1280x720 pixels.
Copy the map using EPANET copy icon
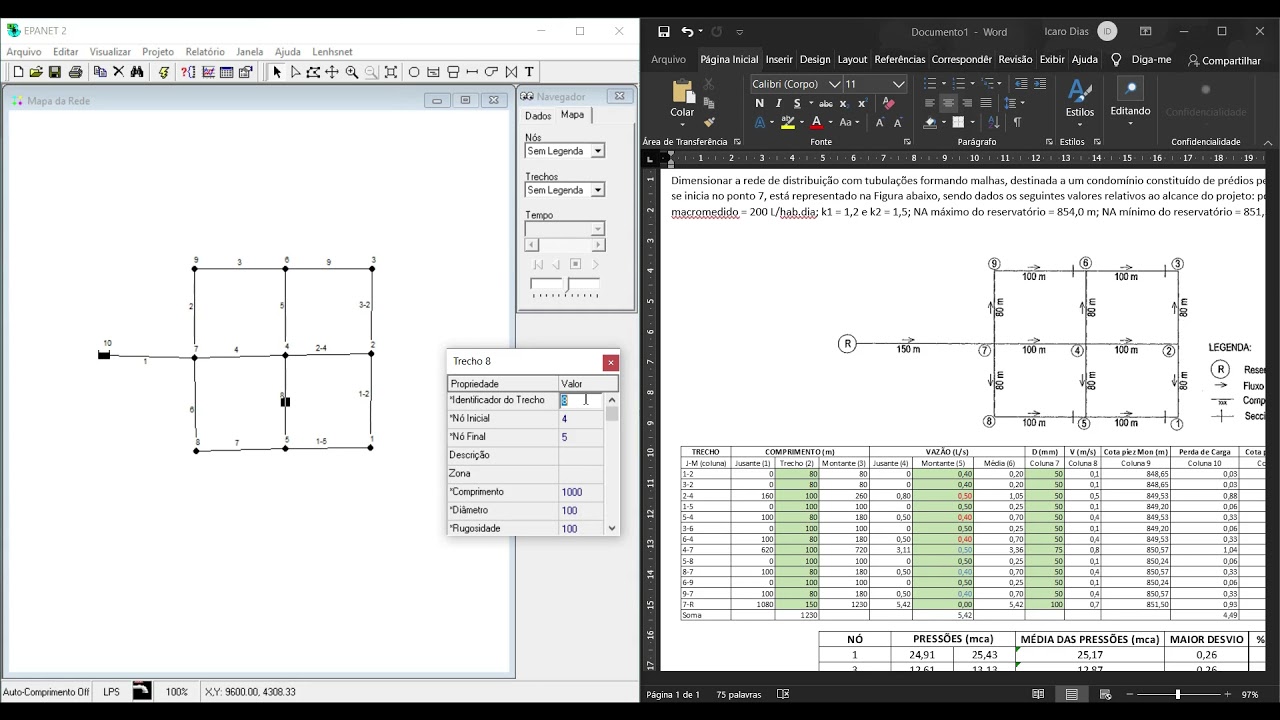[x=100, y=72]
